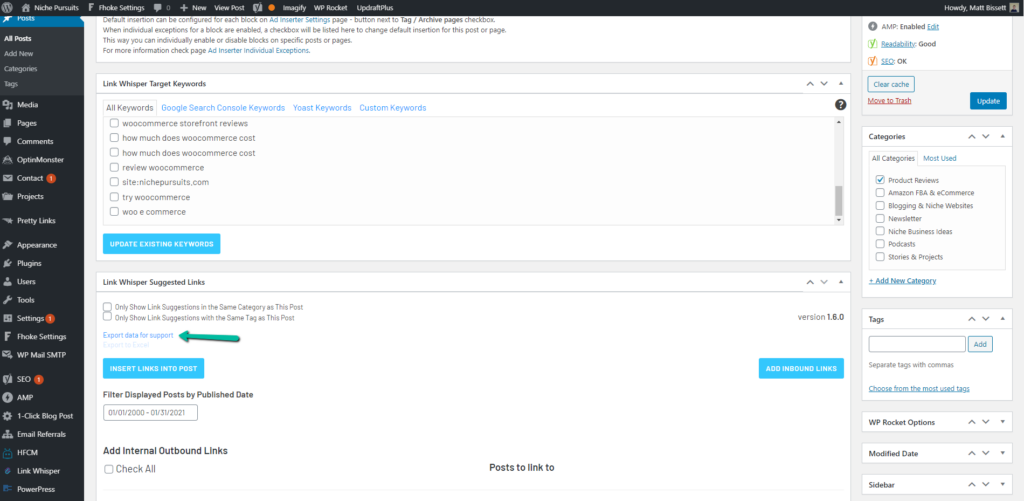Viewport: 1024px width, 501px height.
Task: Click Add Inbound Links button
Action: pos(801,368)
